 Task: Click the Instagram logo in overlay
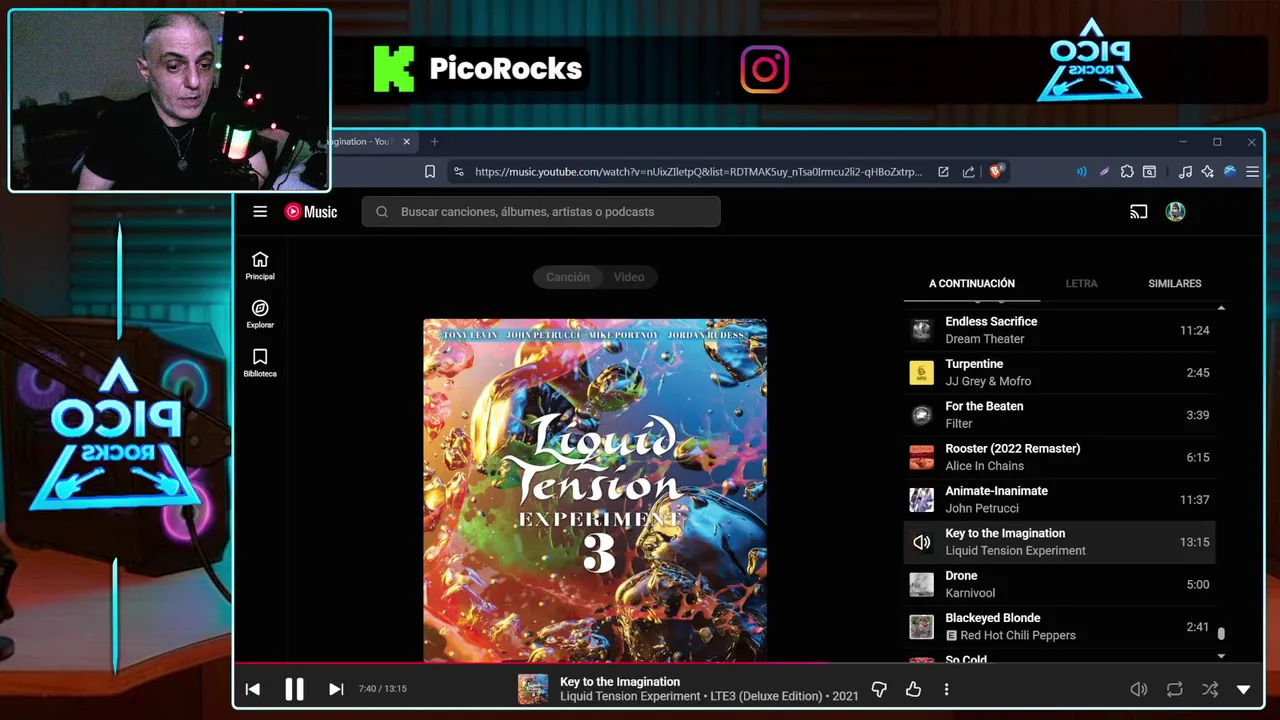point(765,69)
